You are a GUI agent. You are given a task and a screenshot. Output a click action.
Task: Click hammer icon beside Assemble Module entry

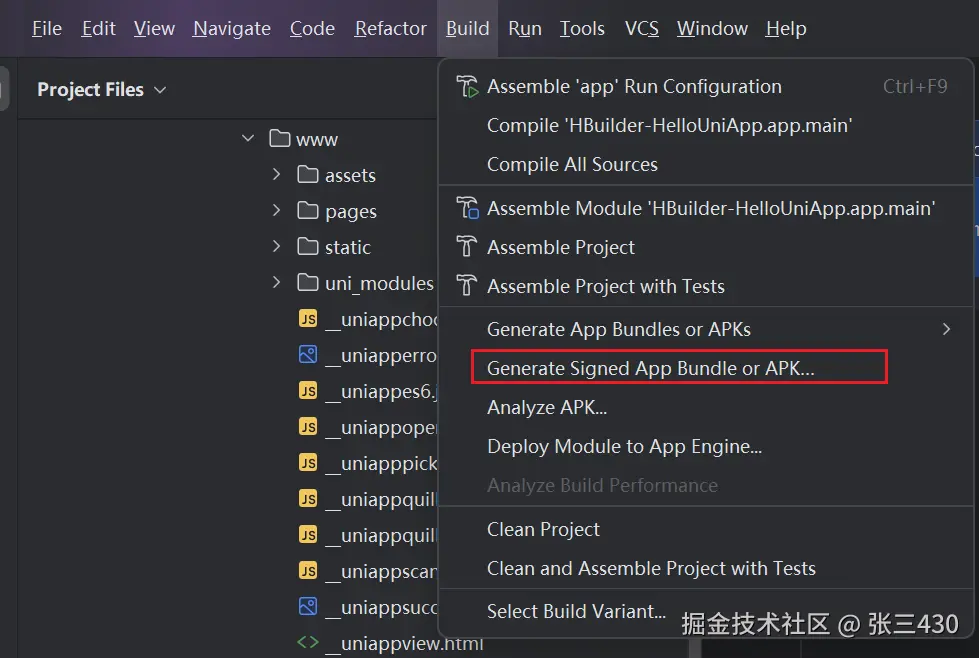click(467, 208)
